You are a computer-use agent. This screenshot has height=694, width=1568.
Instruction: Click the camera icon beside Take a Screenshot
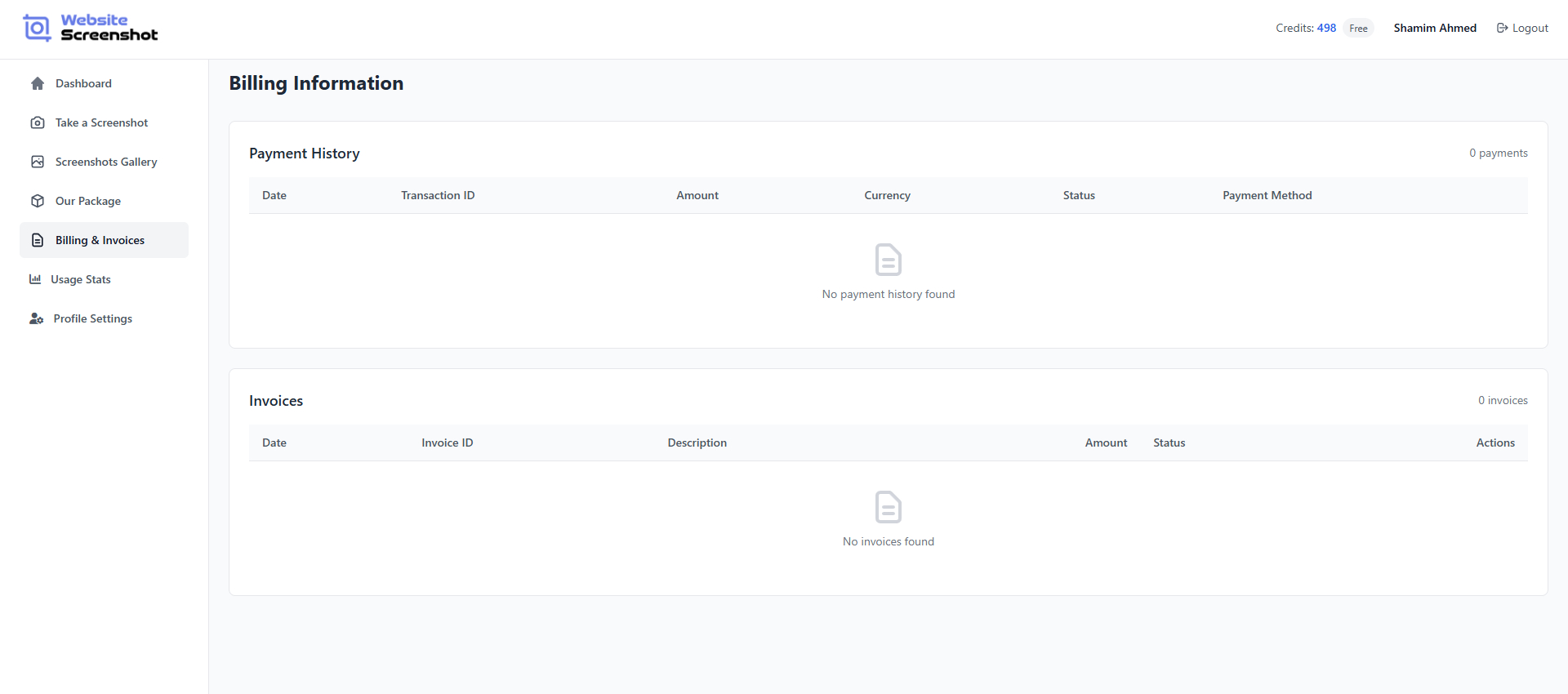[x=38, y=122]
